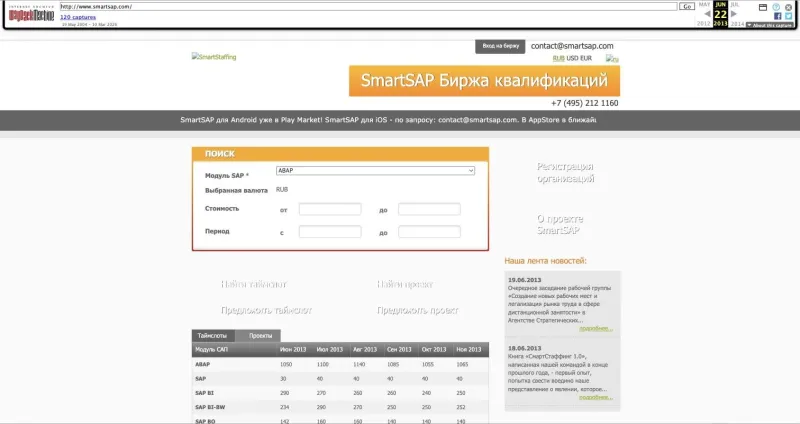Viewport: 800px width, 424px height.
Task: Click SAP BI-BW value 252
Action: click(461, 408)
